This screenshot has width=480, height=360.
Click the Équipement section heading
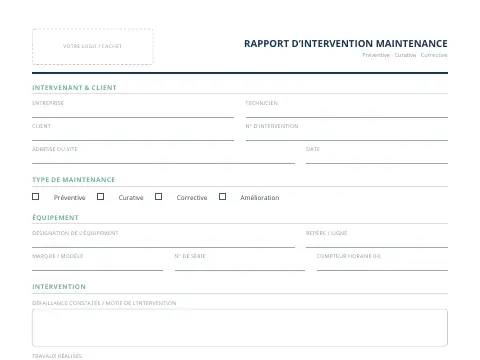pos(55,218)
